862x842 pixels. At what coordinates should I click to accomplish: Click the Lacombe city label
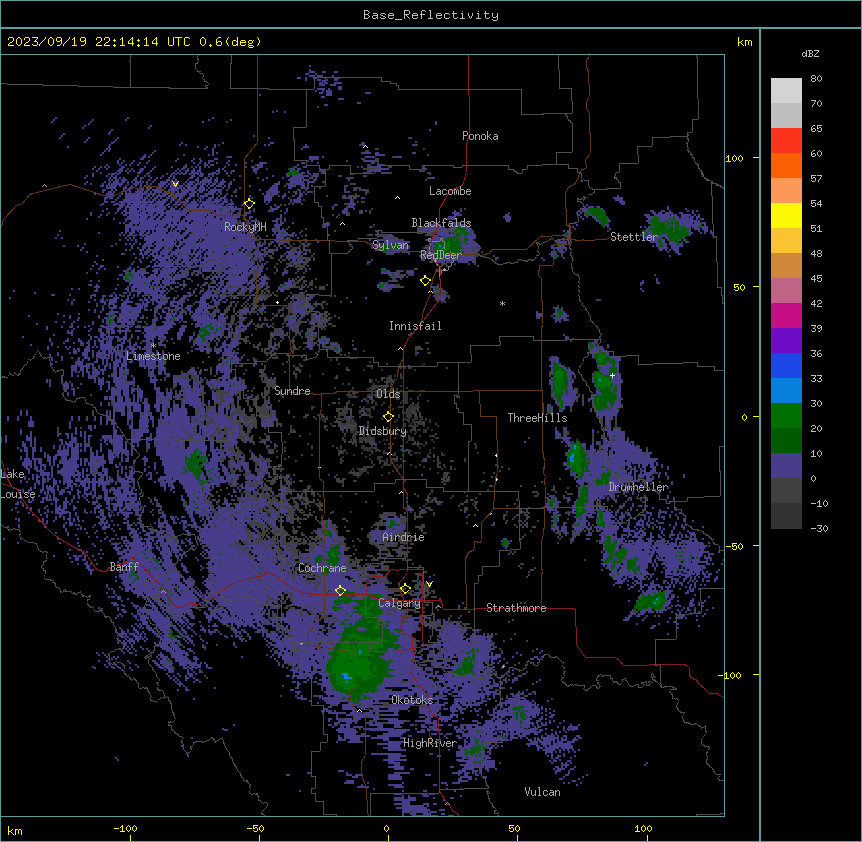point(450,191)
